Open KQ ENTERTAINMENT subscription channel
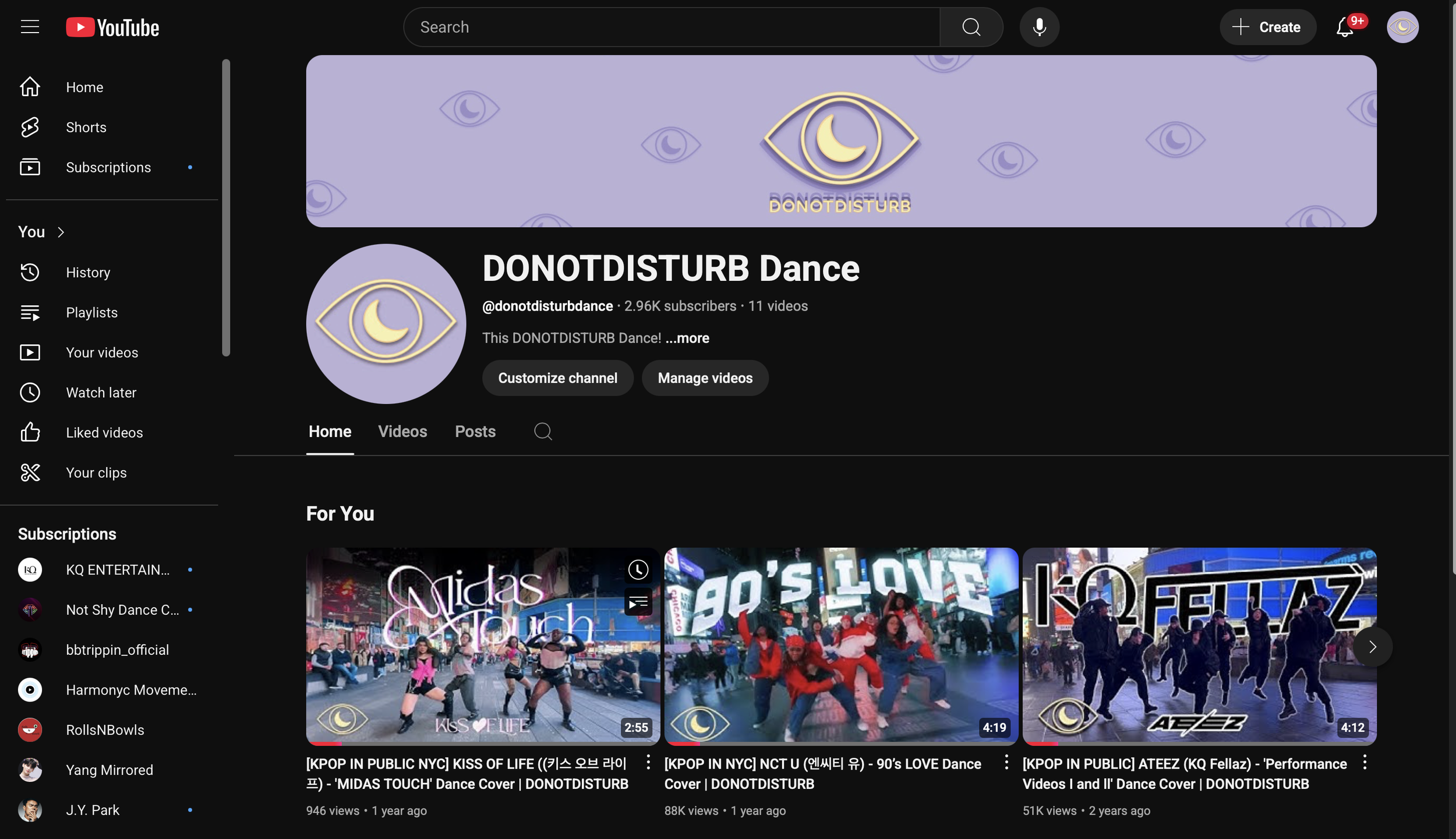1456x839 pixels. (112, 570)
